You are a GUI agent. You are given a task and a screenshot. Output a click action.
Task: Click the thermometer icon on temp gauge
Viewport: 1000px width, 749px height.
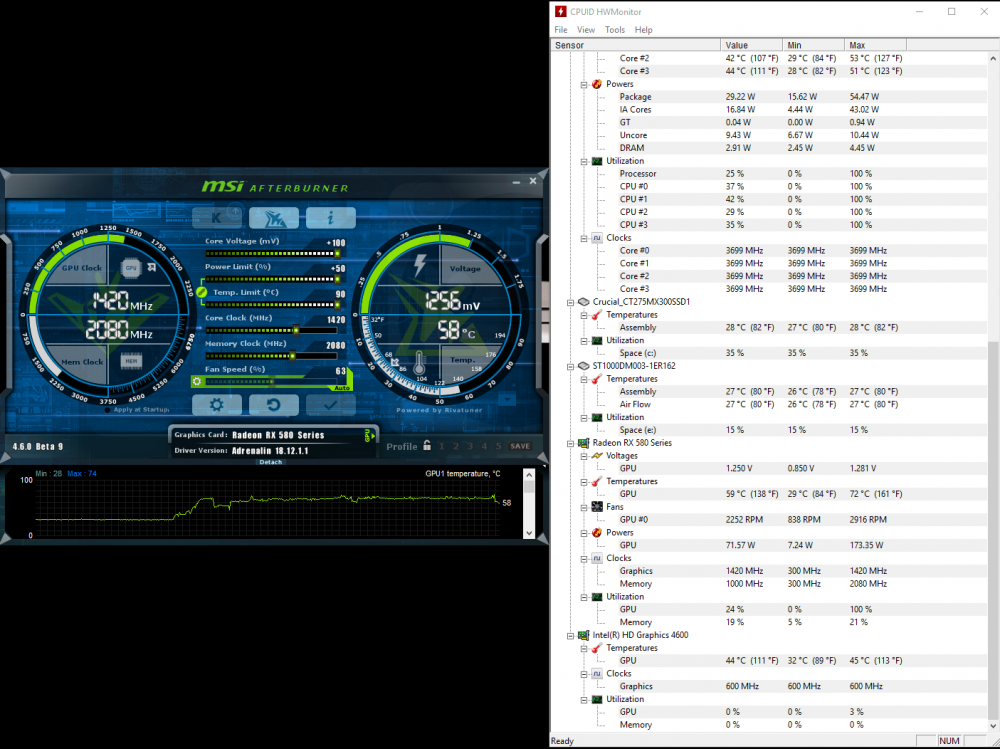(419, 364)
